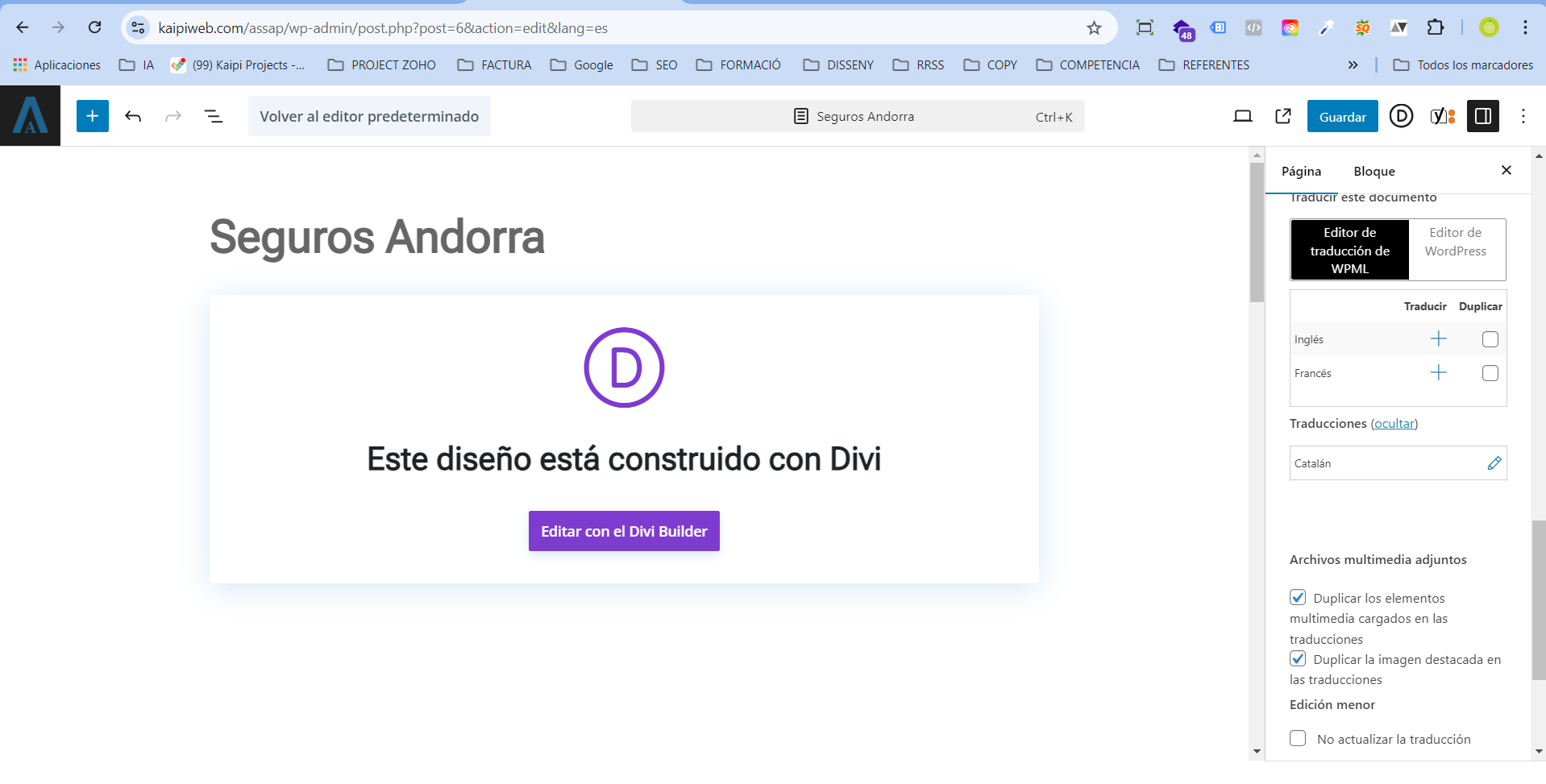
Task: Open Chrome's three-dot menu
Action: coord(1526,27)
